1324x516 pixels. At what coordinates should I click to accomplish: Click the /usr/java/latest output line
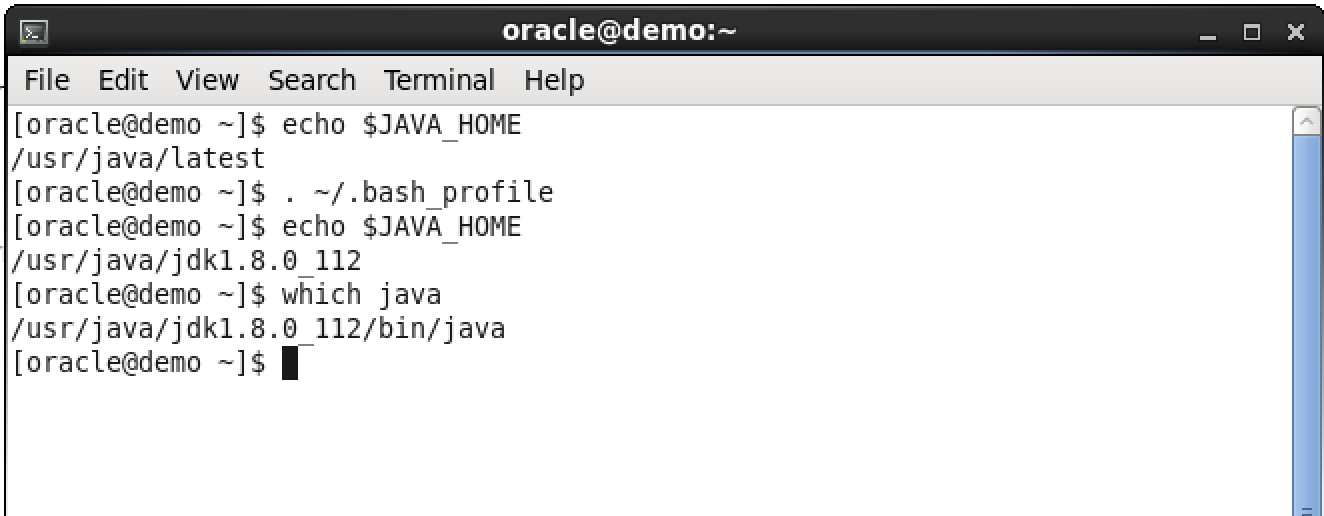[x=137, y=159]
